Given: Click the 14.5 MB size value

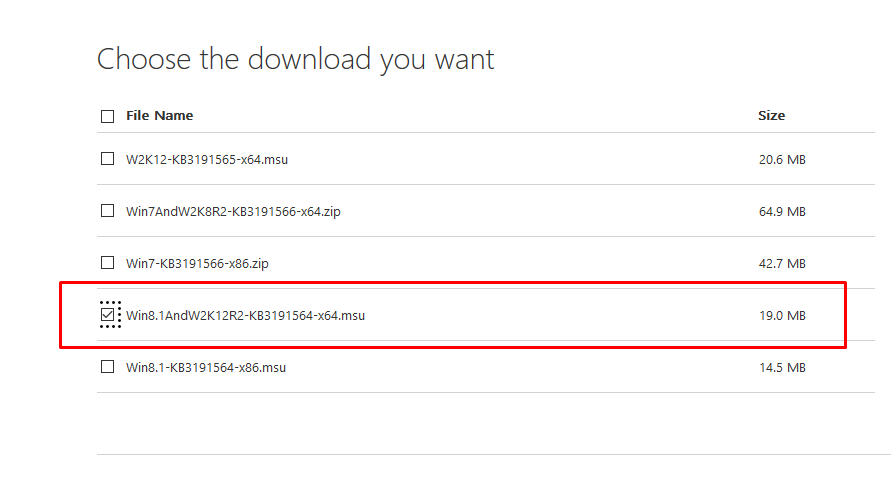Looking at the screenshot, I should [782, 368].
